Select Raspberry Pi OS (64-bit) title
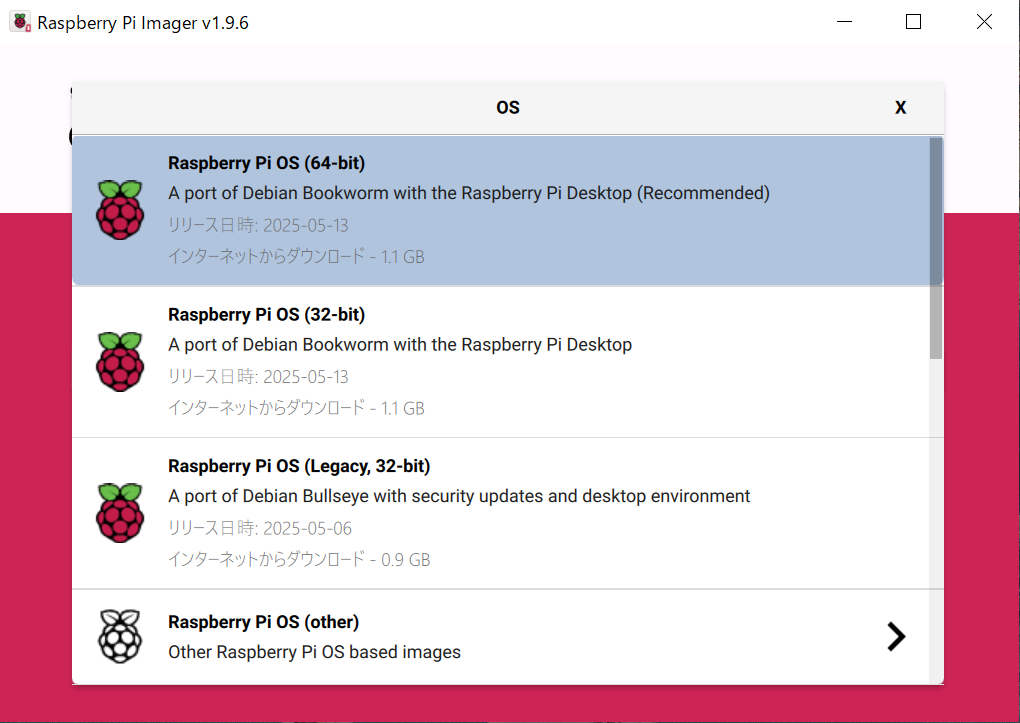This screenshot has height=723, width=1020. click(x=266, y=163)
